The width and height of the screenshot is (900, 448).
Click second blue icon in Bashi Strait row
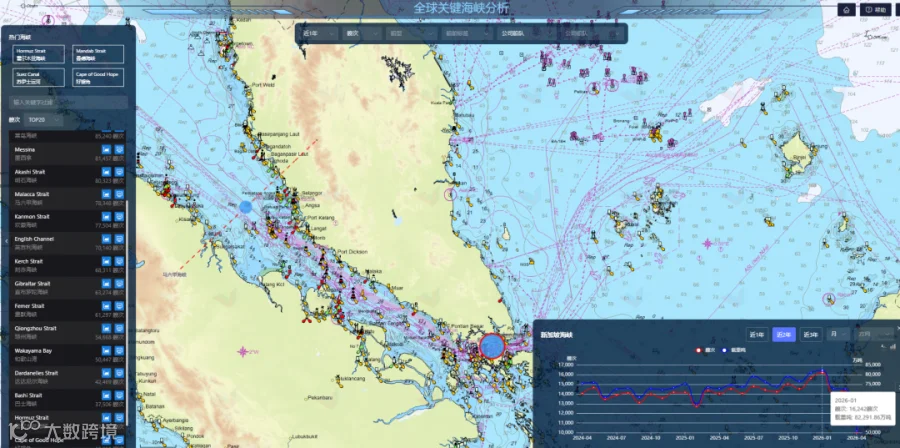119,395
